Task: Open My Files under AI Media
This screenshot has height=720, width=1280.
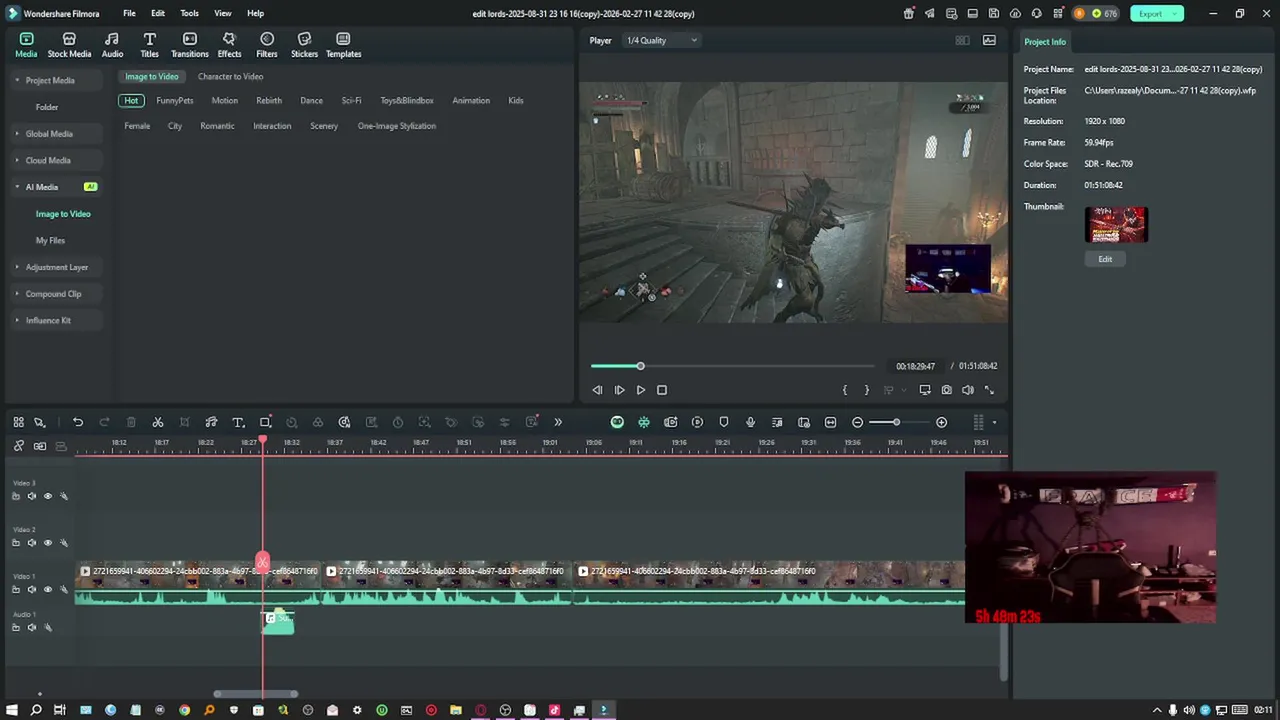Action: [50, 241]
